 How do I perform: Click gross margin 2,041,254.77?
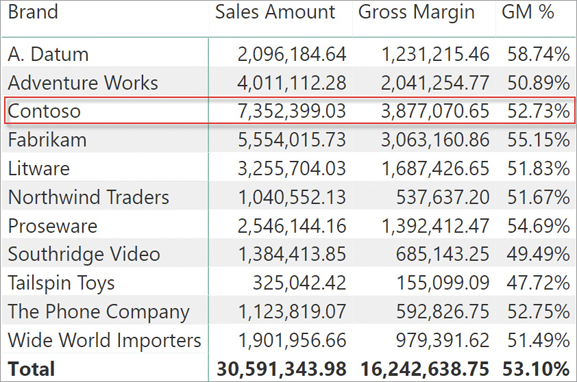[x=435, y=83]
